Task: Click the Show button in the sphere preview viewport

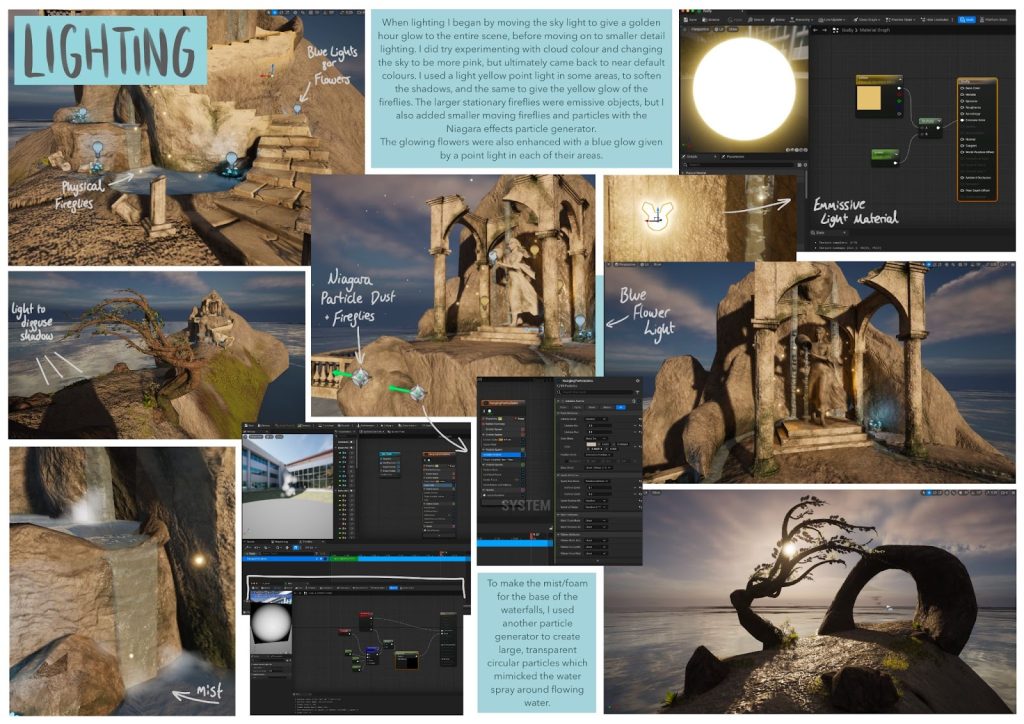Action: (x=733, y=29)
